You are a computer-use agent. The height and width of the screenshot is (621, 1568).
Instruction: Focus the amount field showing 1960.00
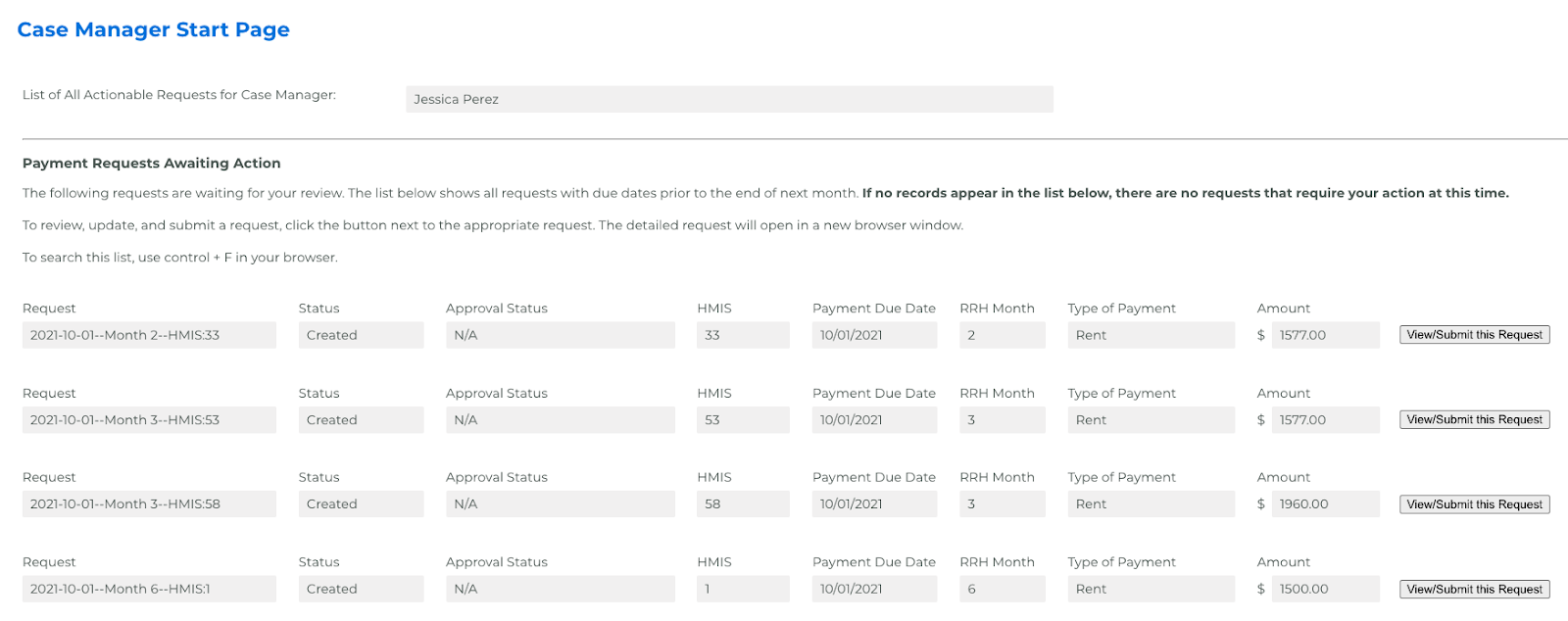point(1325,504)
